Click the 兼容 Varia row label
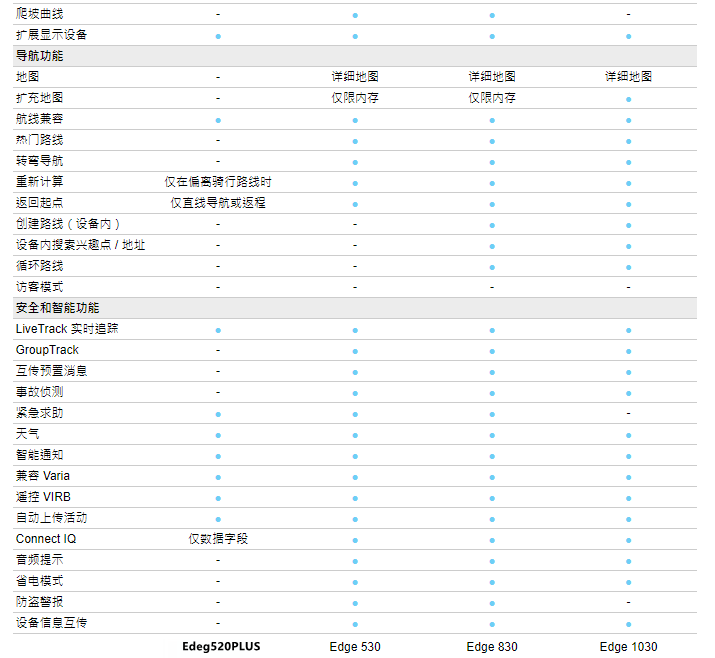Viewport: 715px width, 658px height. (43, 476)
